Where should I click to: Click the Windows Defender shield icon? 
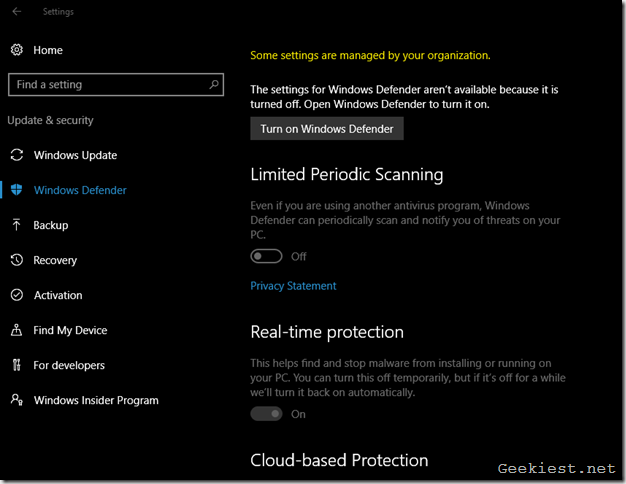[x=16, y=190]
